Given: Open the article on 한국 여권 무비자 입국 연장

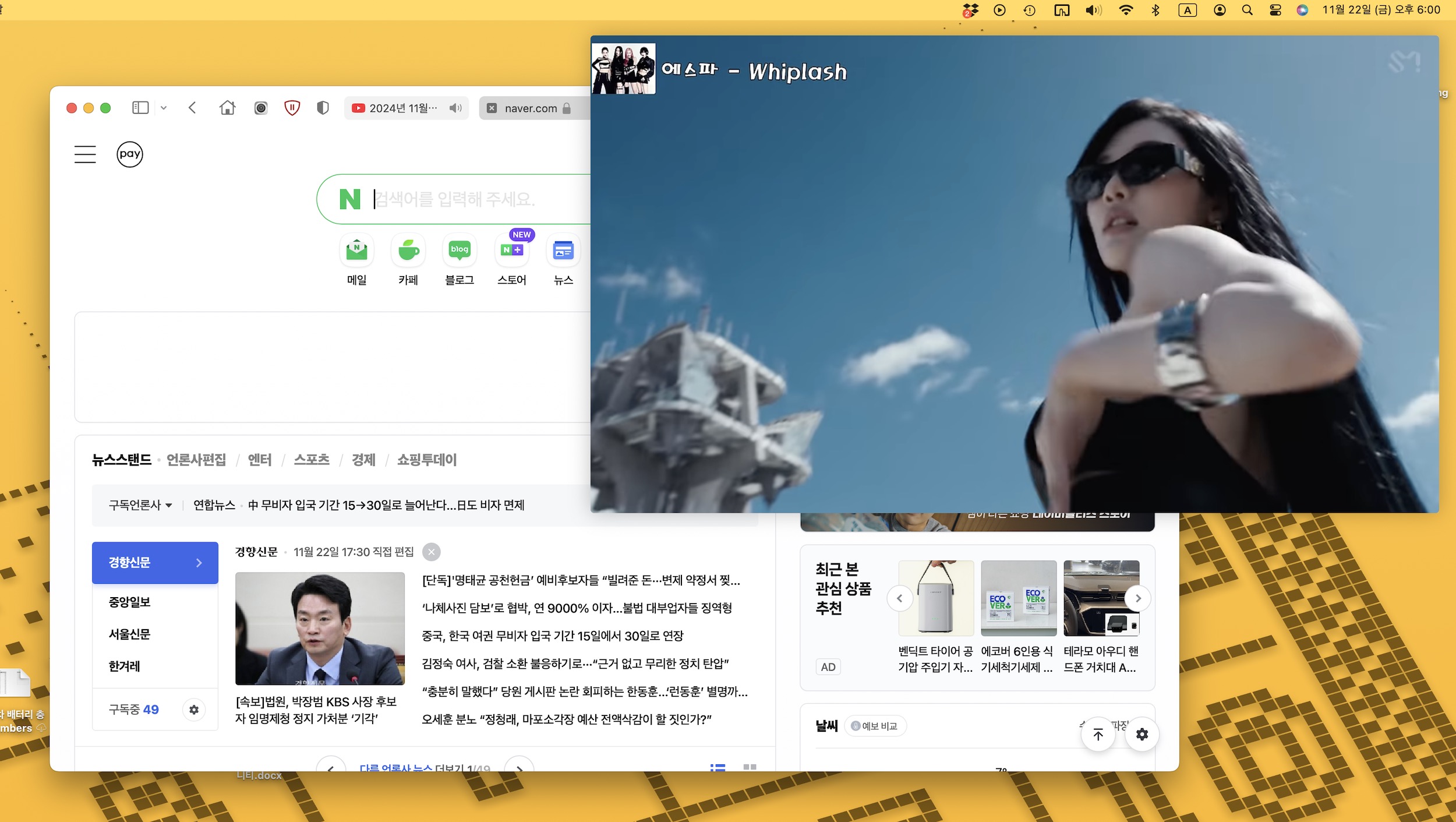Looking at the screenshot, I should (x=553, y=636).
